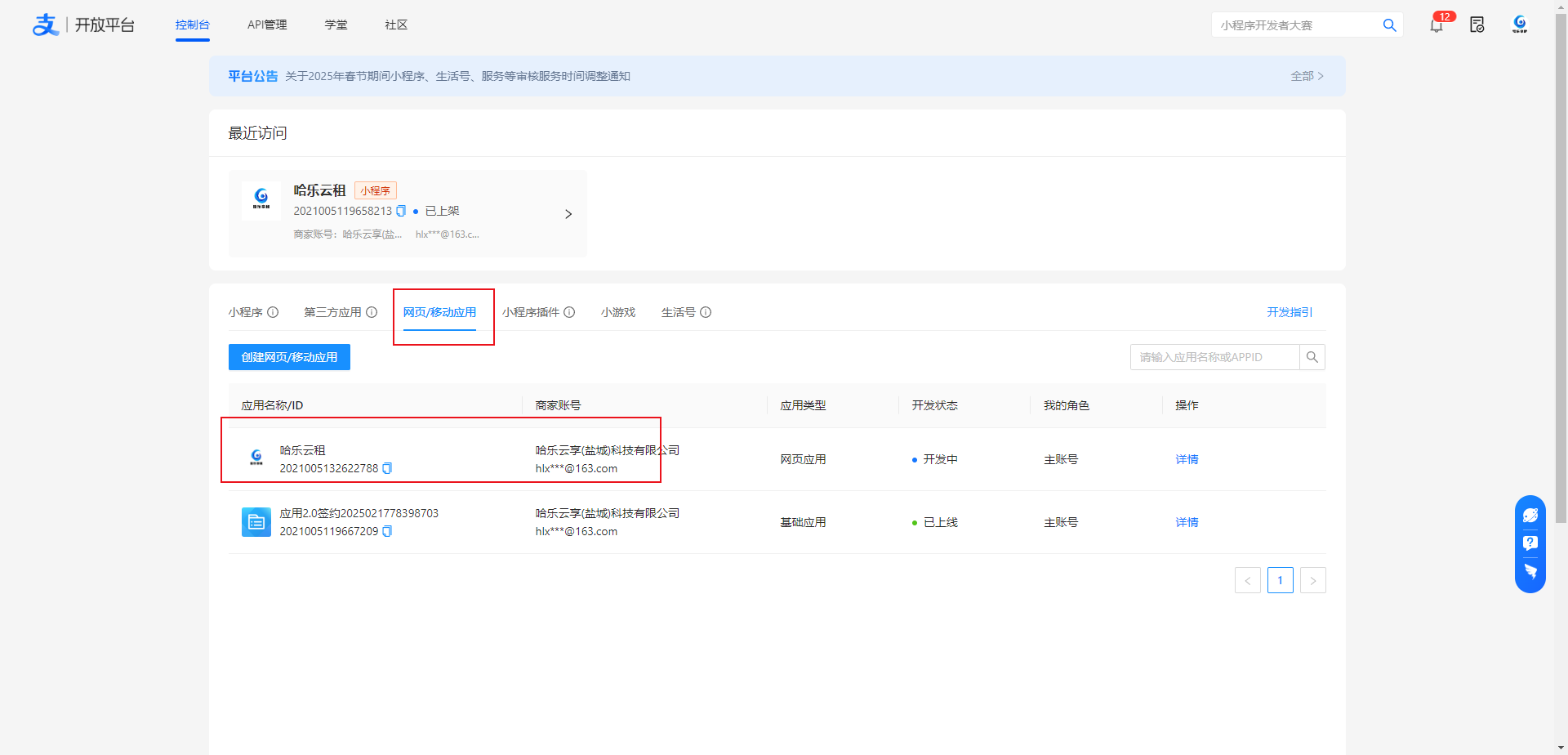Open the 学堂 nav item
The width and height of the screenshot is (1568, 755).
pos(336,25)
